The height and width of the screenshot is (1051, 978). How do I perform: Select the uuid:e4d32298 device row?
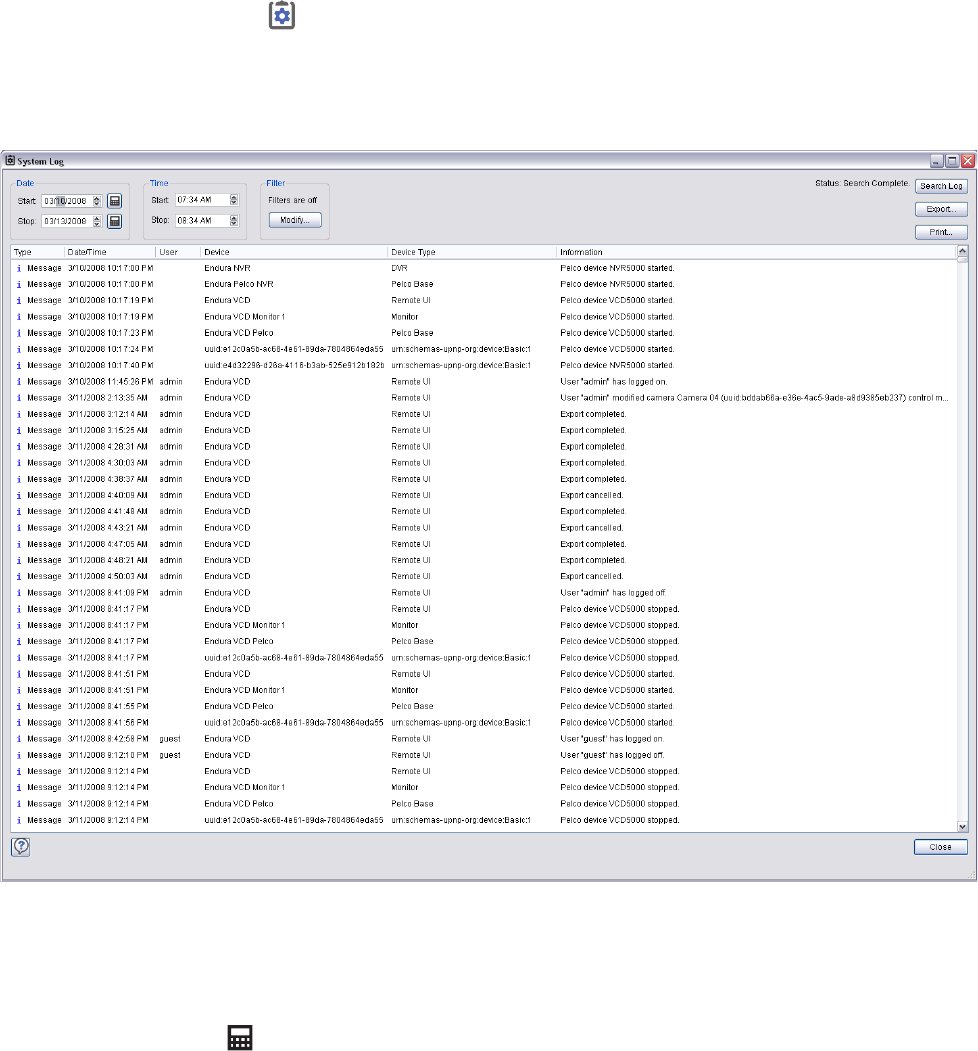(484, 365)
